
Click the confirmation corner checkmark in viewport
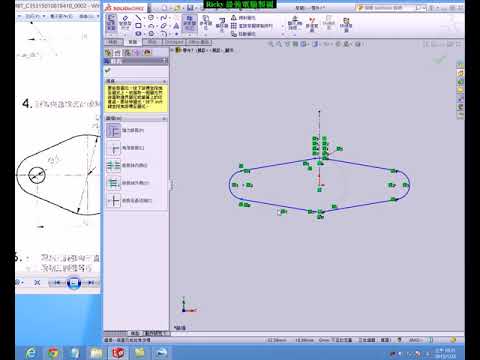coord(439,60)
